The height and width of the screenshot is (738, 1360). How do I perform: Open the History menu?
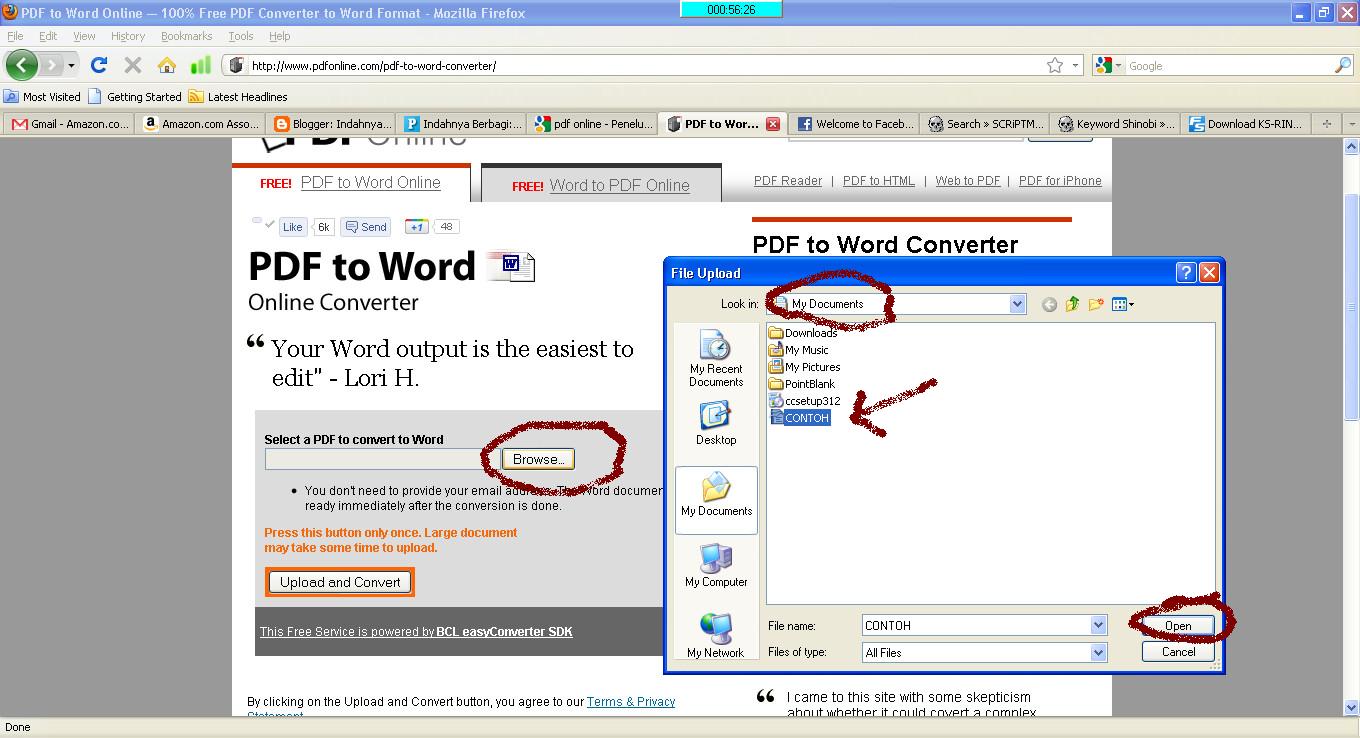coord(128,36)
